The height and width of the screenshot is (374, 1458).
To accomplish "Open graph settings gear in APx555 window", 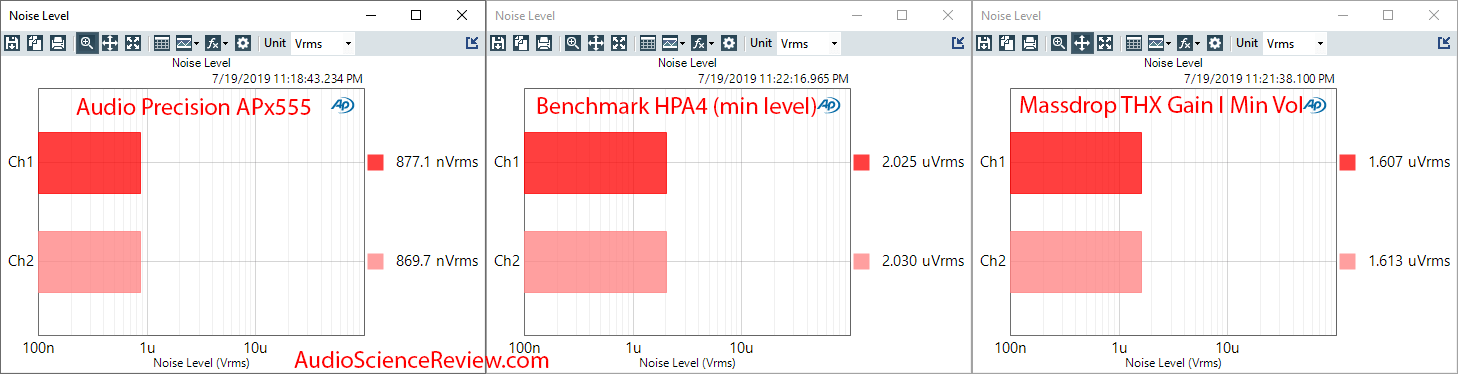I will tap(243, 43).
